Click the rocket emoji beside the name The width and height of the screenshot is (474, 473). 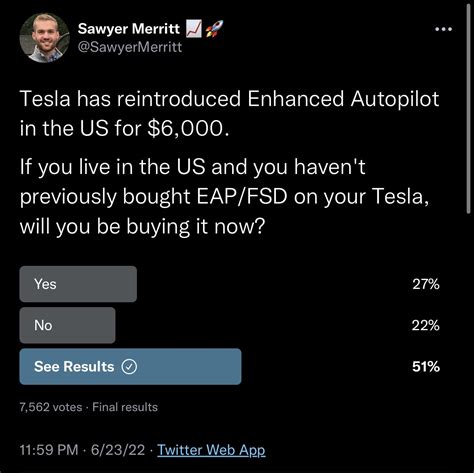click(x=214, y=28)
